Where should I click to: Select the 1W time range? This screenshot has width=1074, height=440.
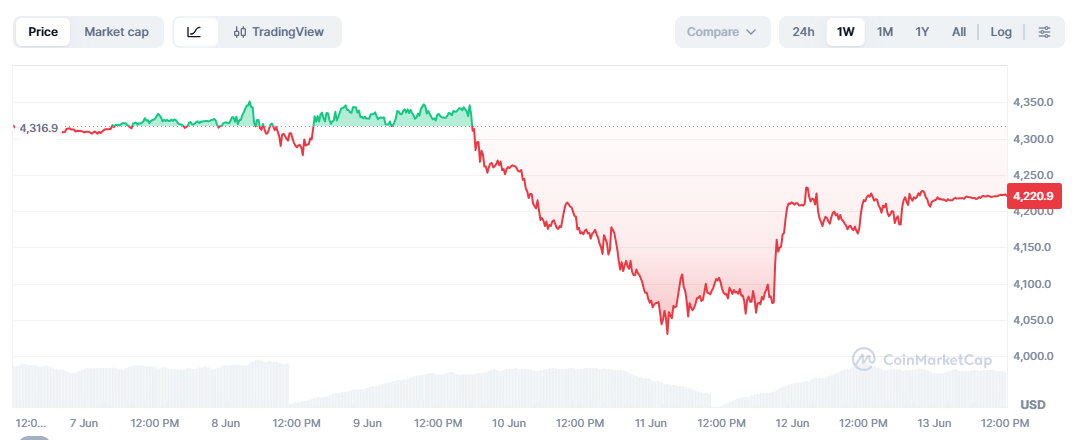click(x=846, y=32)
